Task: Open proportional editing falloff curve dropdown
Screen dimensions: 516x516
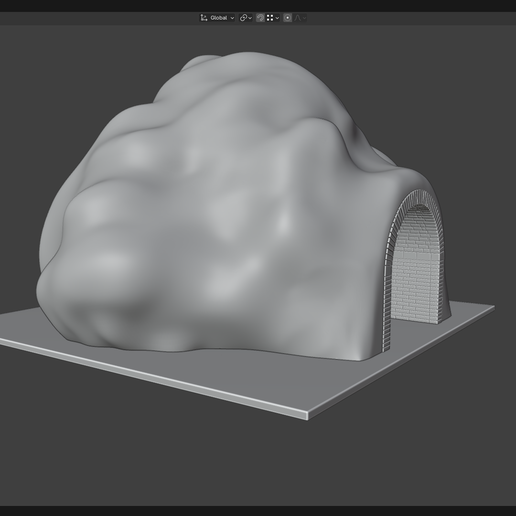Action: pos(300,18)
